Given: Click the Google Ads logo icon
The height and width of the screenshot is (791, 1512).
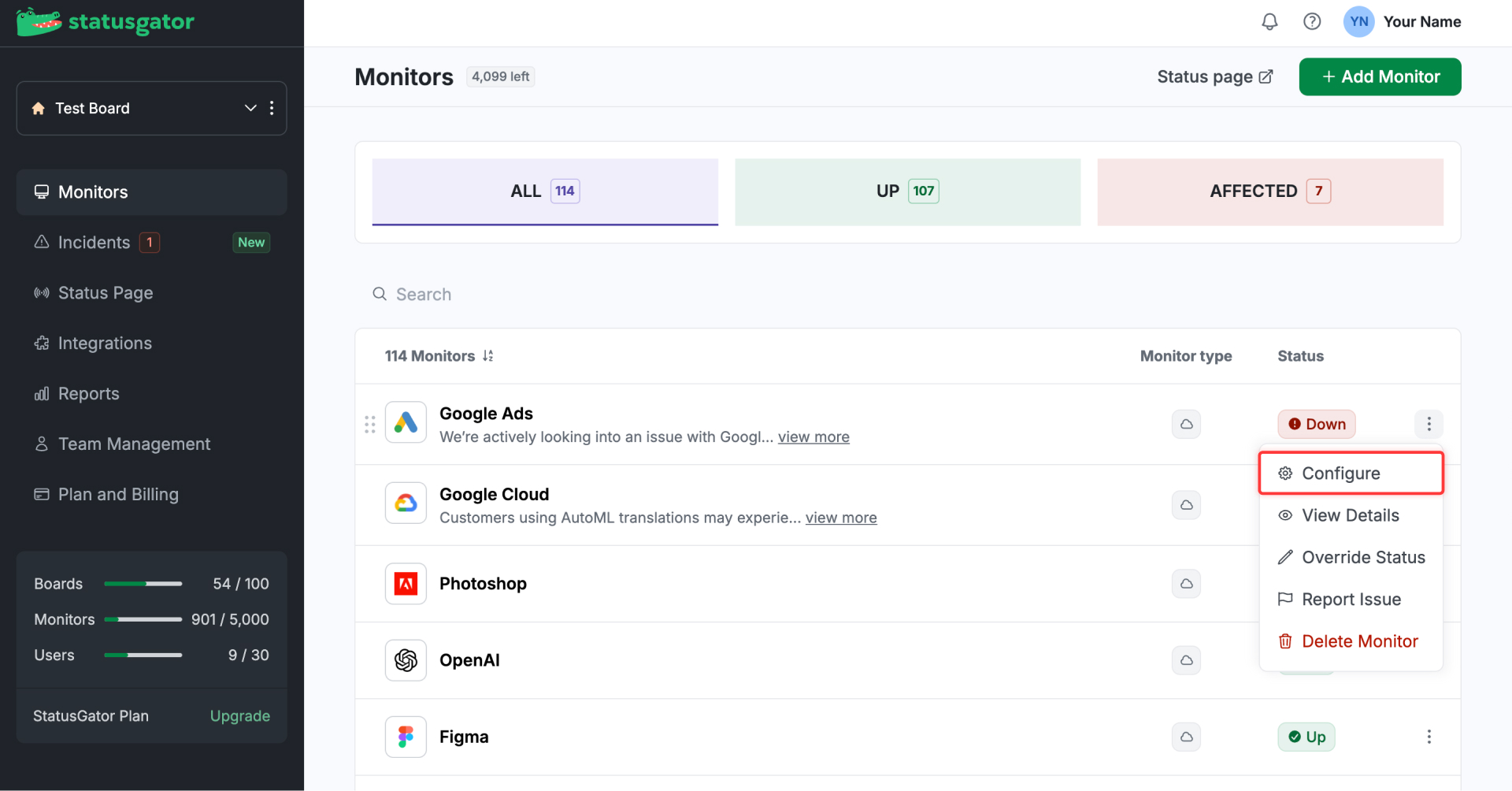Looking at the screenshot, I should [x=406, y=423].
